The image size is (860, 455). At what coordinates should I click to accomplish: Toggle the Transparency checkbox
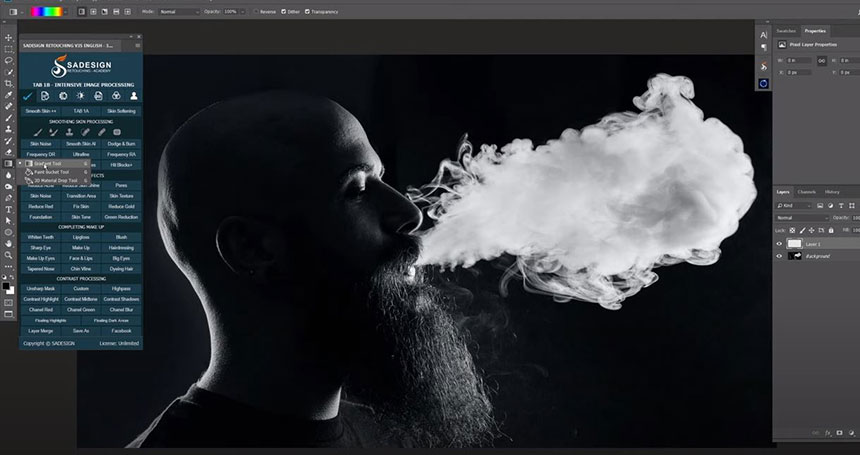coord(307,12)
